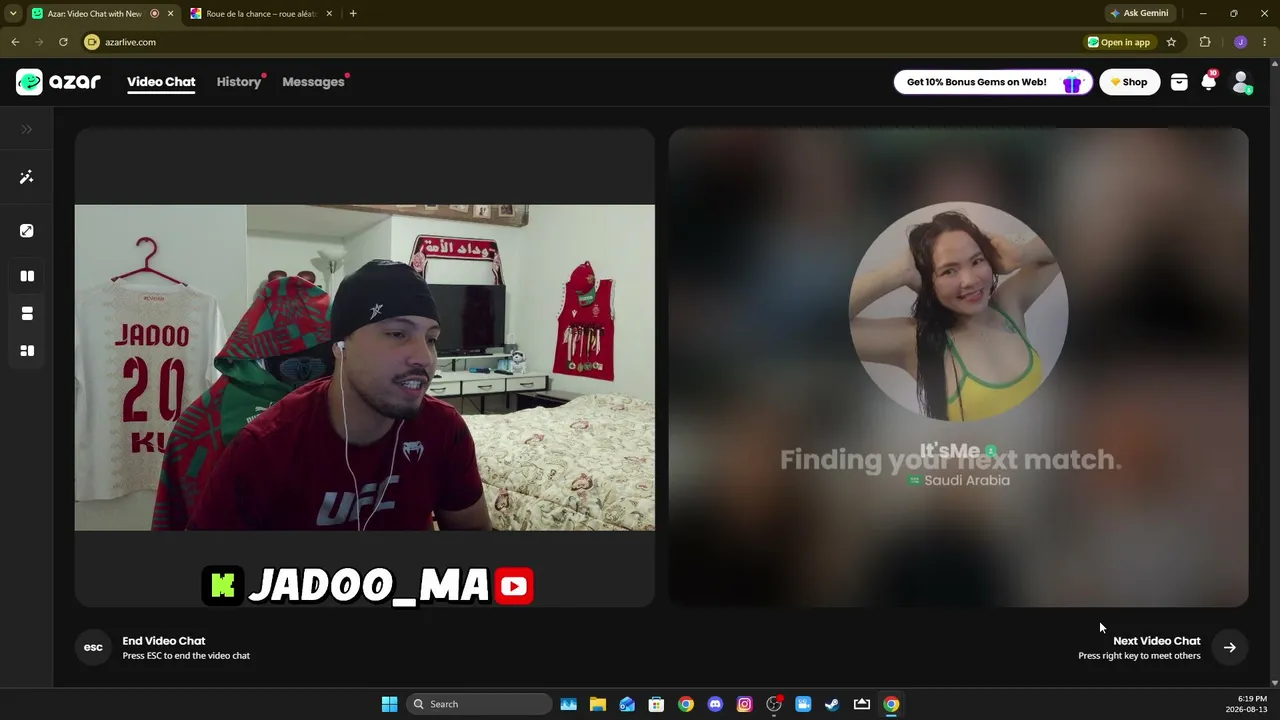Select the bottom video layout icon in sidebar
This screenshot has width=1280, height=720.
pos(27,351)
